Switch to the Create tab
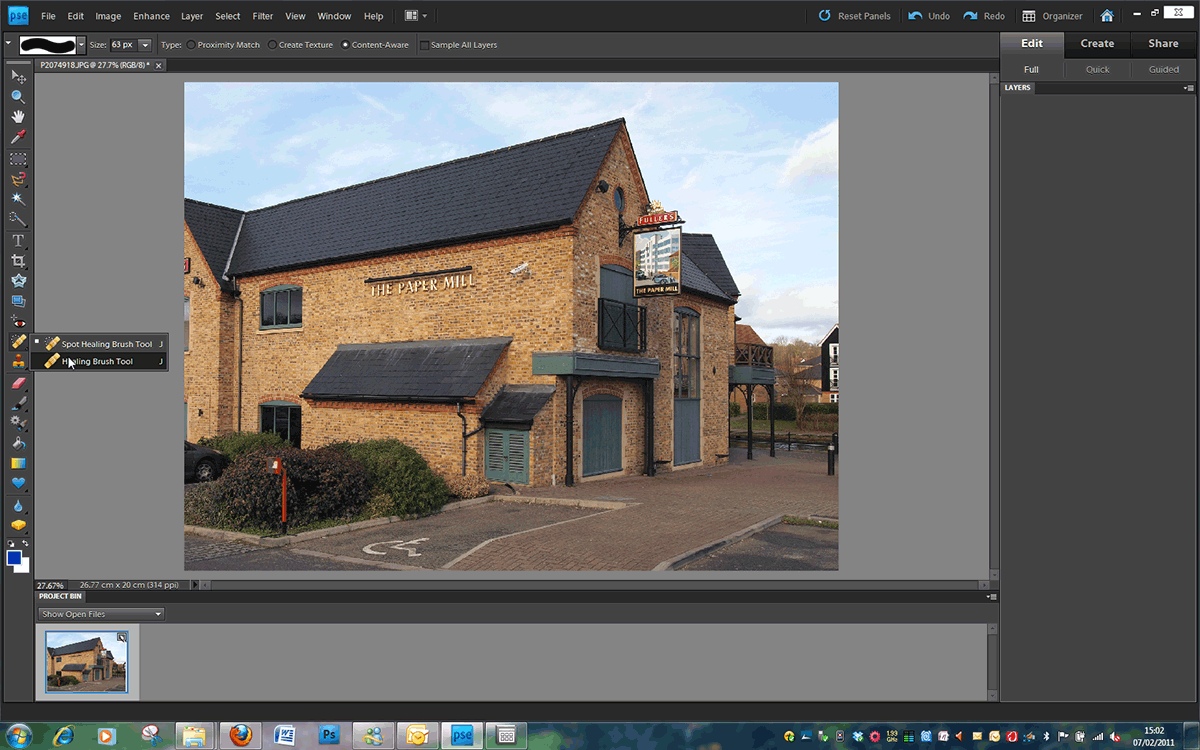Image resolution: width=1200 pixels, height=750 pixels. [1097, 43]
